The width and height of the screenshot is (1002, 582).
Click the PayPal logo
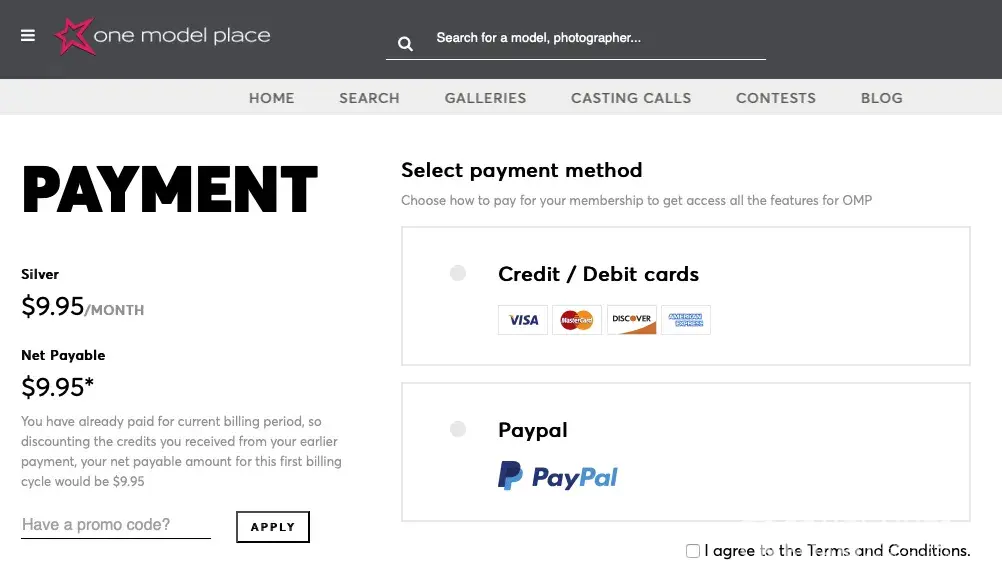point(558,476)
